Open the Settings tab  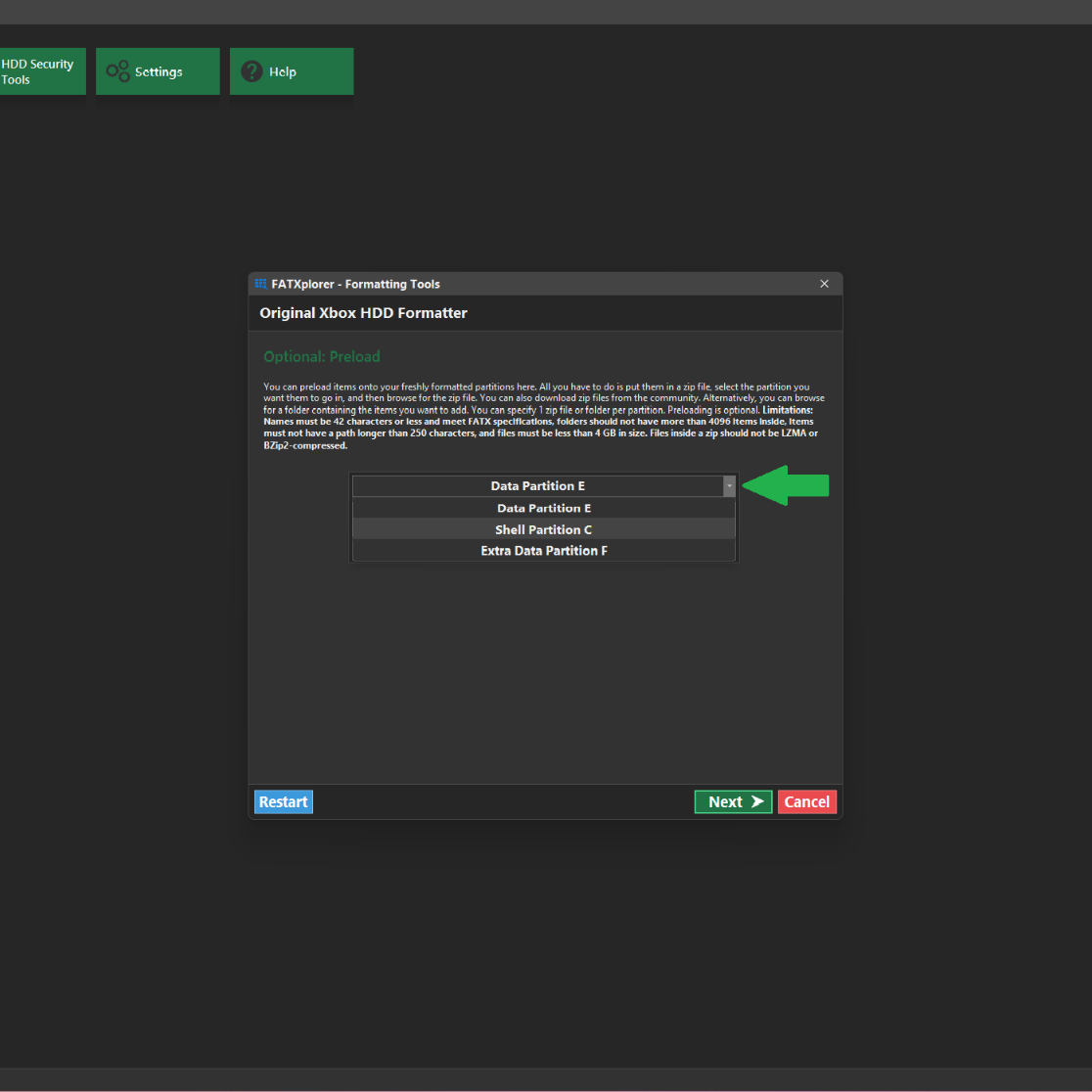pyautogui.click(x=158, y=71)
